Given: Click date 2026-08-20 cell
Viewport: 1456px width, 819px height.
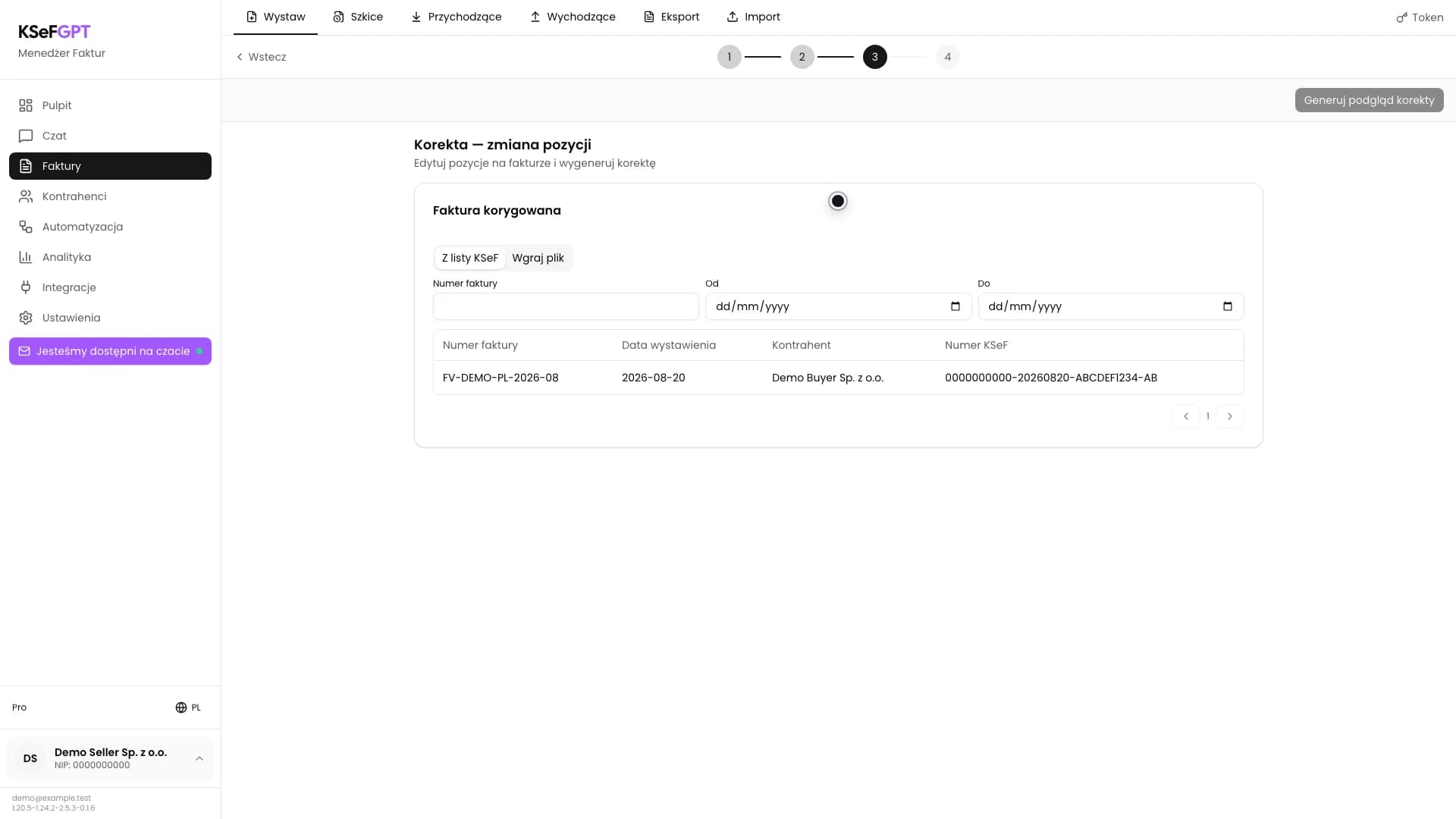Looking at the screenshot, I should click(653, 378).
